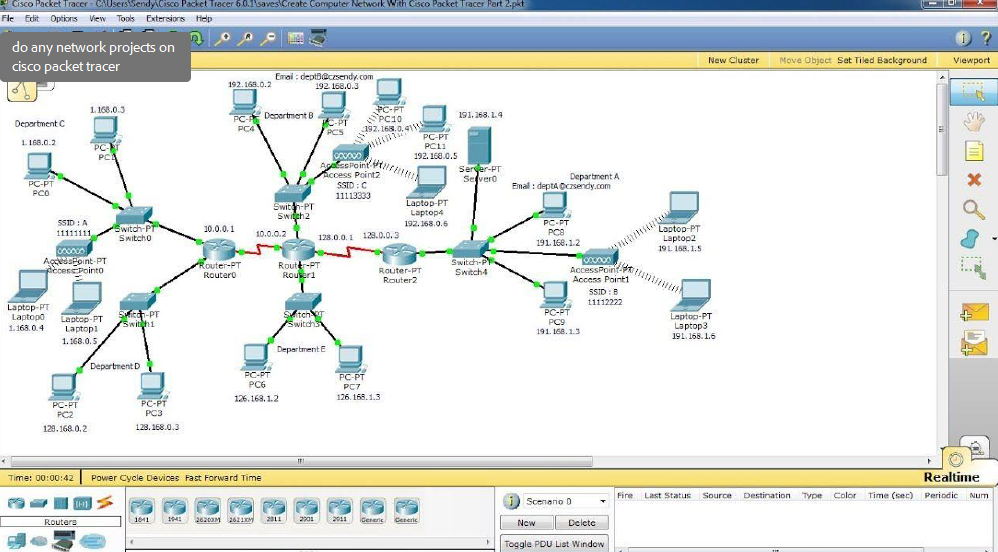Select the Server0 device on canvas
Image resolution: width=998 pixels, height=552 pixels.
click(x=479, y=146)
